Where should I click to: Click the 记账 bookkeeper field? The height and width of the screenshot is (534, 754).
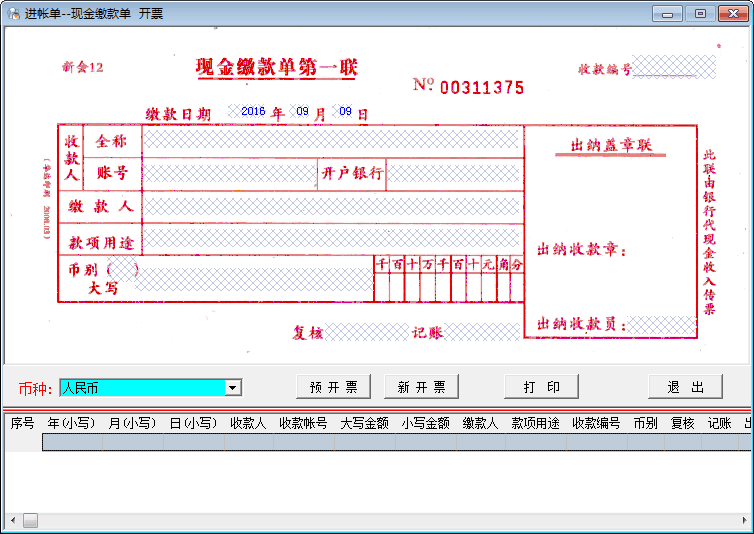point(482,332)
